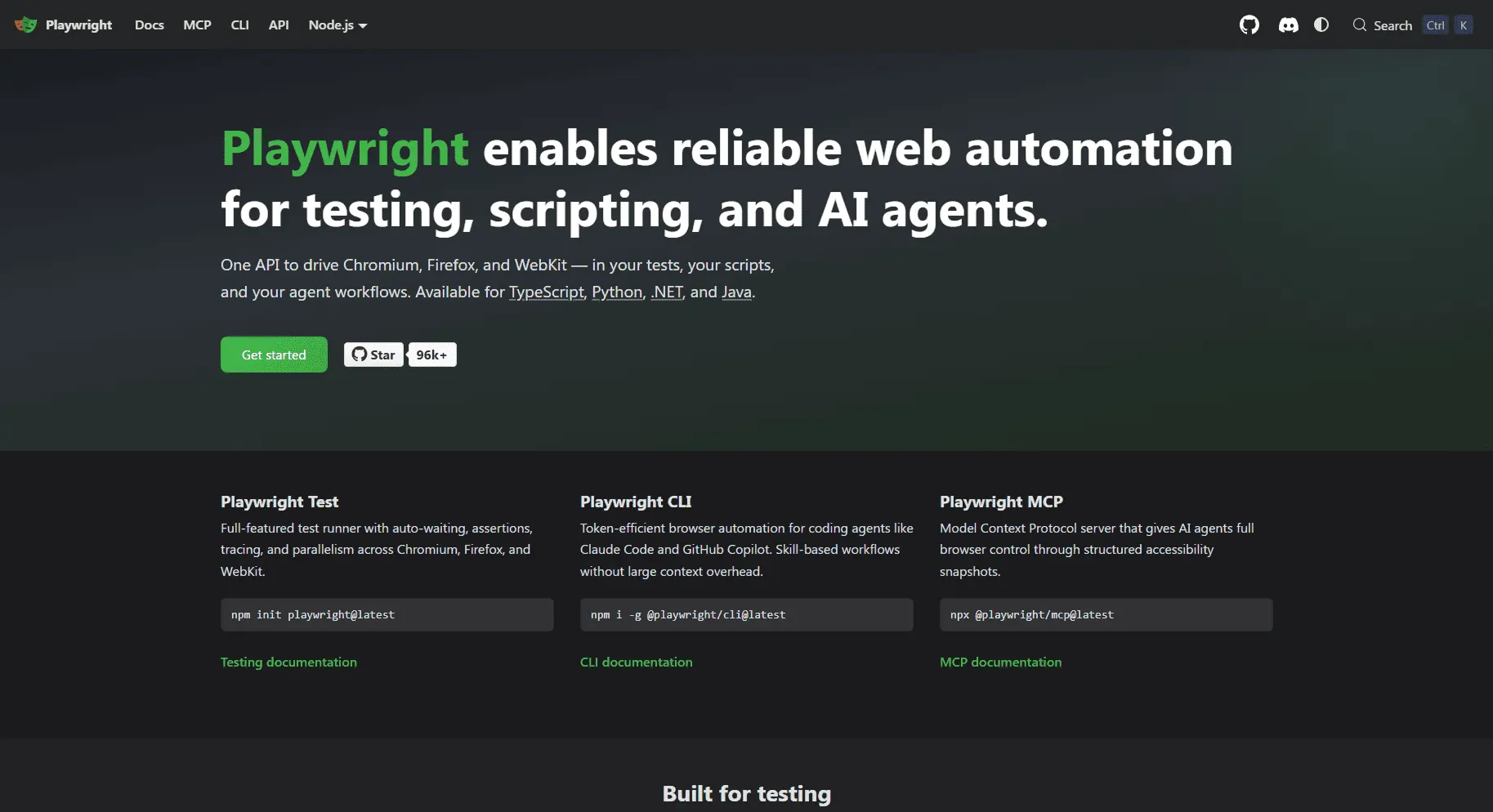
Task: Open MCP documentation link
Action: [x=1000, y=662]
